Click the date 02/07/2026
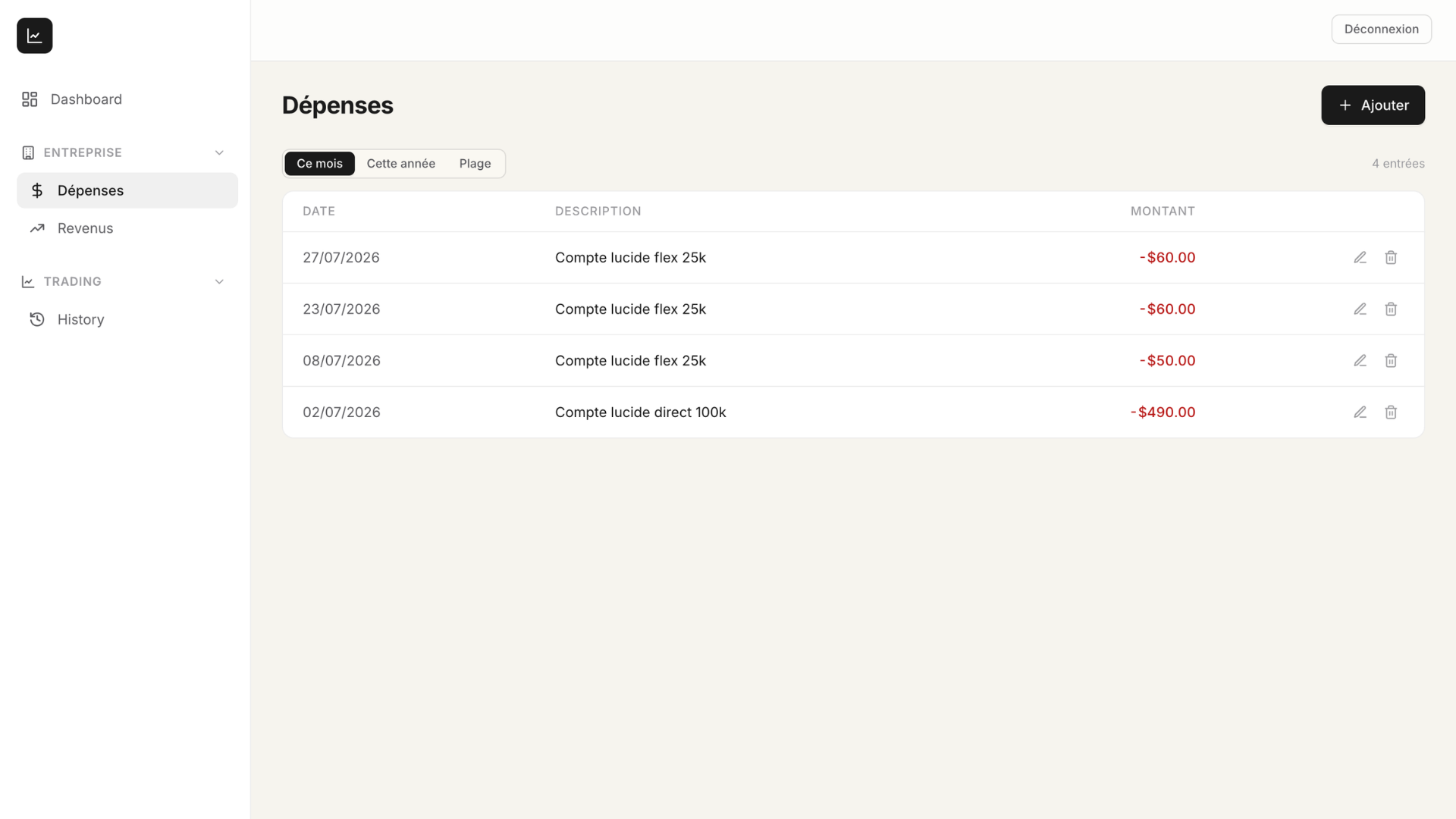The width and height of the screenshot is (1456, 819). (x=341, y=413)
